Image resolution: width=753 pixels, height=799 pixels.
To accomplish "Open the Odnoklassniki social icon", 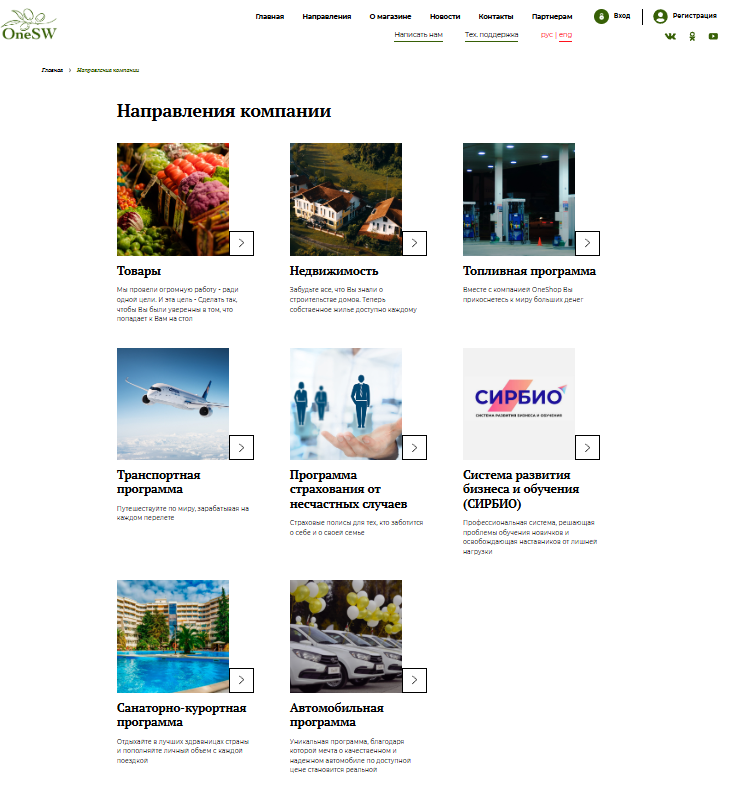I will point(692,36).
